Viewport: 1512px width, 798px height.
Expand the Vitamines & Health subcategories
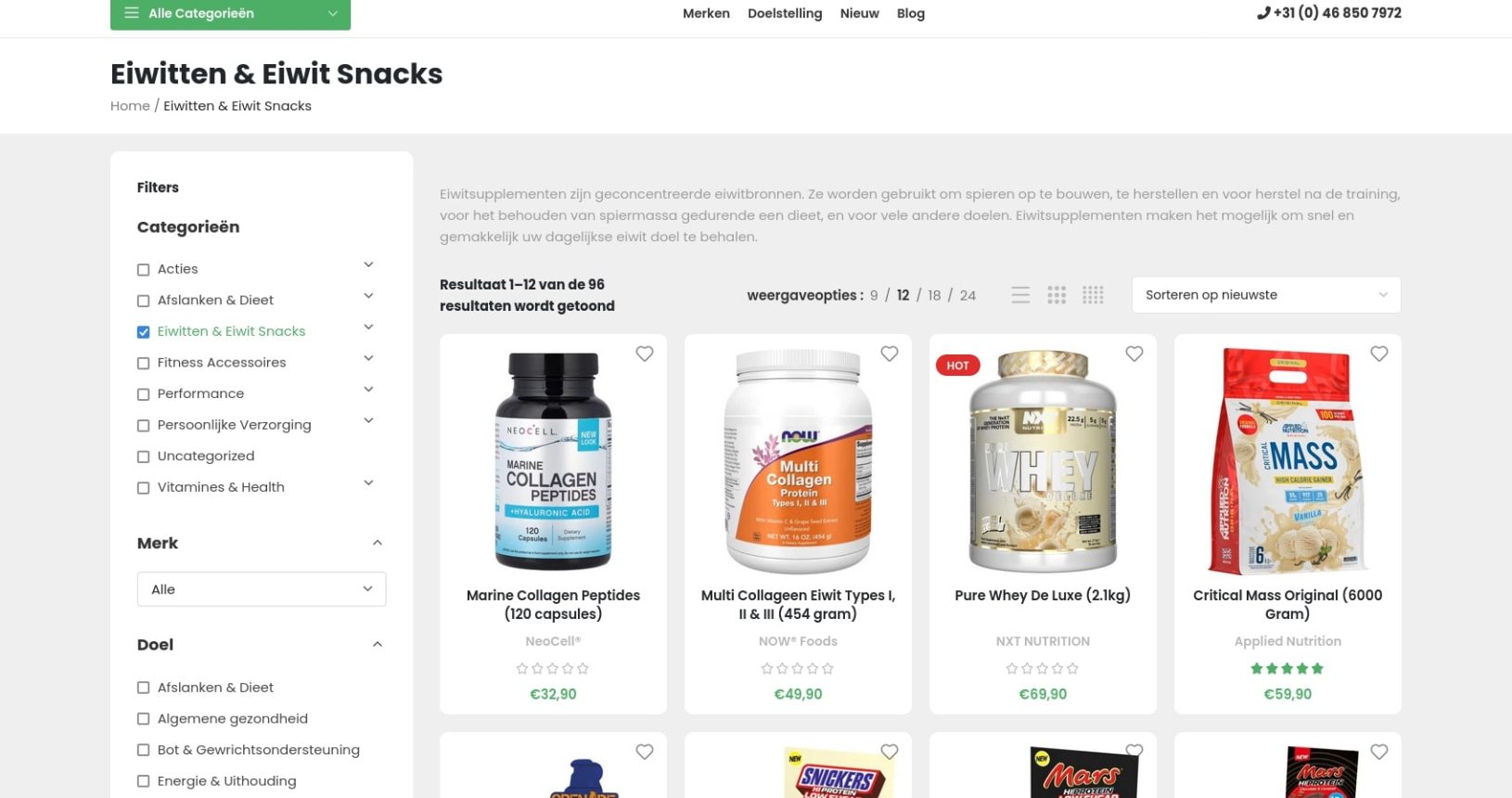pos(368,483)
